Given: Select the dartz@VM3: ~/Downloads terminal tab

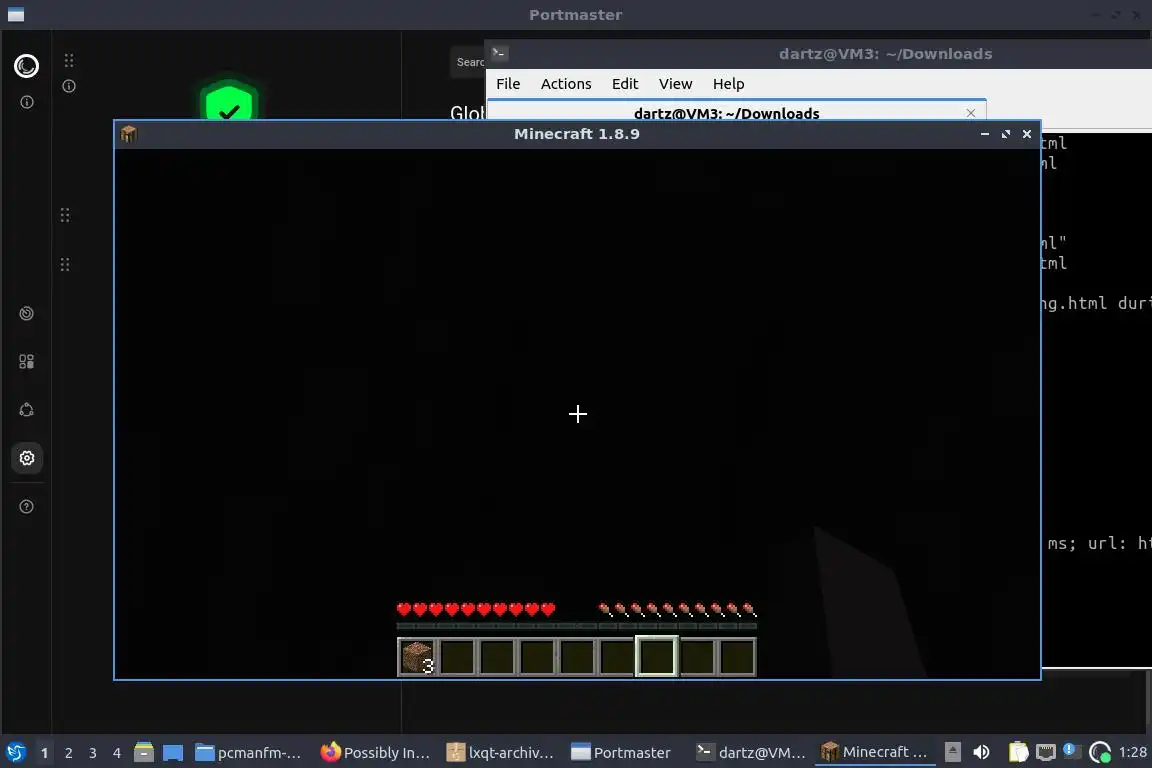Looking at the screenshot, I should [726, 112].
